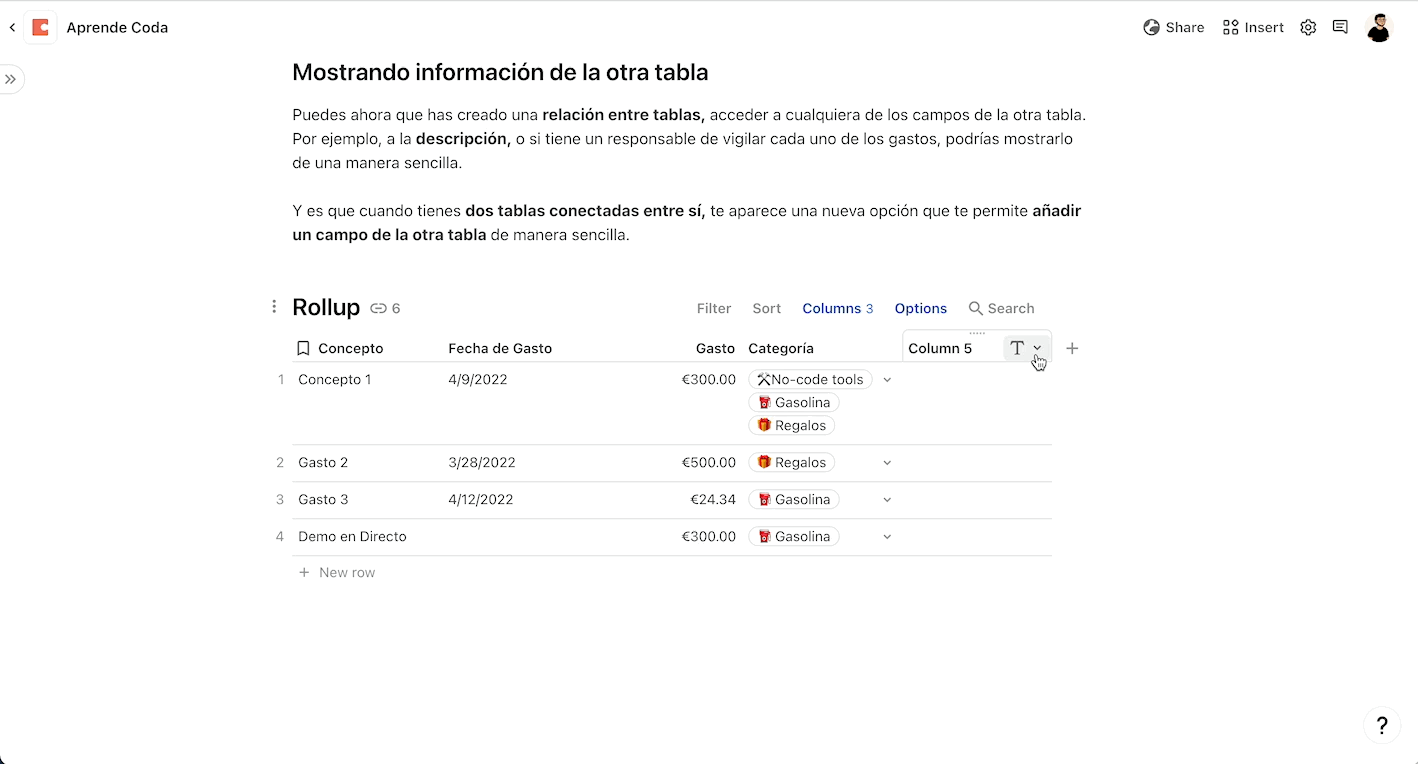Select the Concepto 1 cell

click(x=335, y=379)
